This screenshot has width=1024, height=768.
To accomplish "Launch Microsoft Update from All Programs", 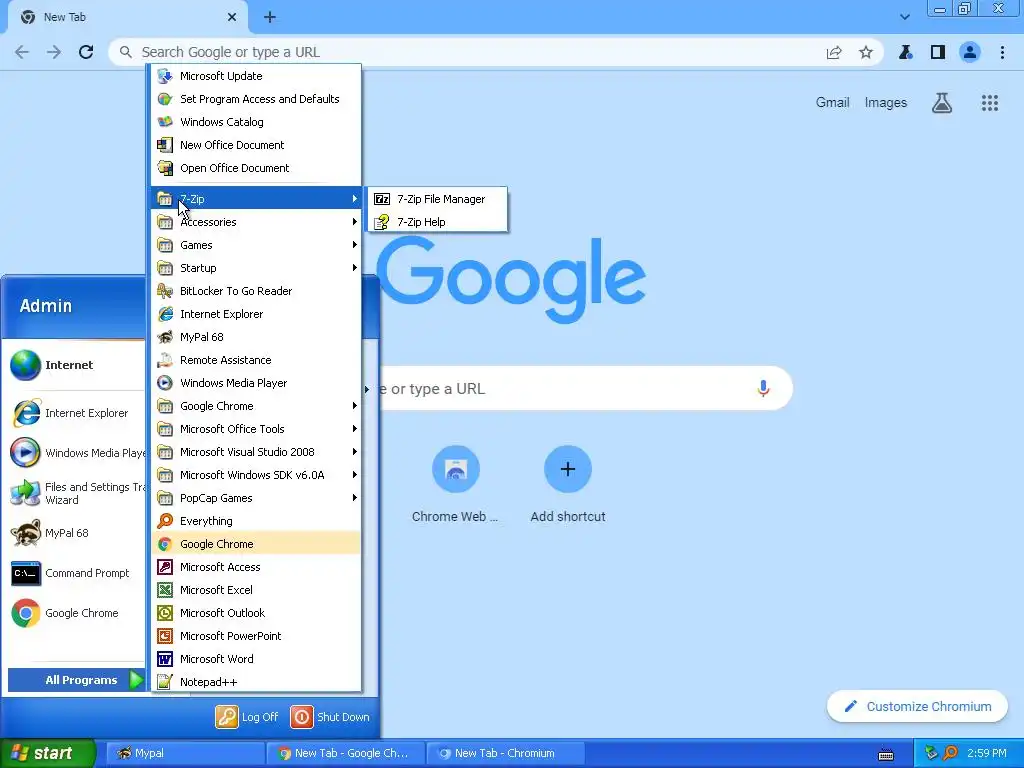I will point(256,76).
